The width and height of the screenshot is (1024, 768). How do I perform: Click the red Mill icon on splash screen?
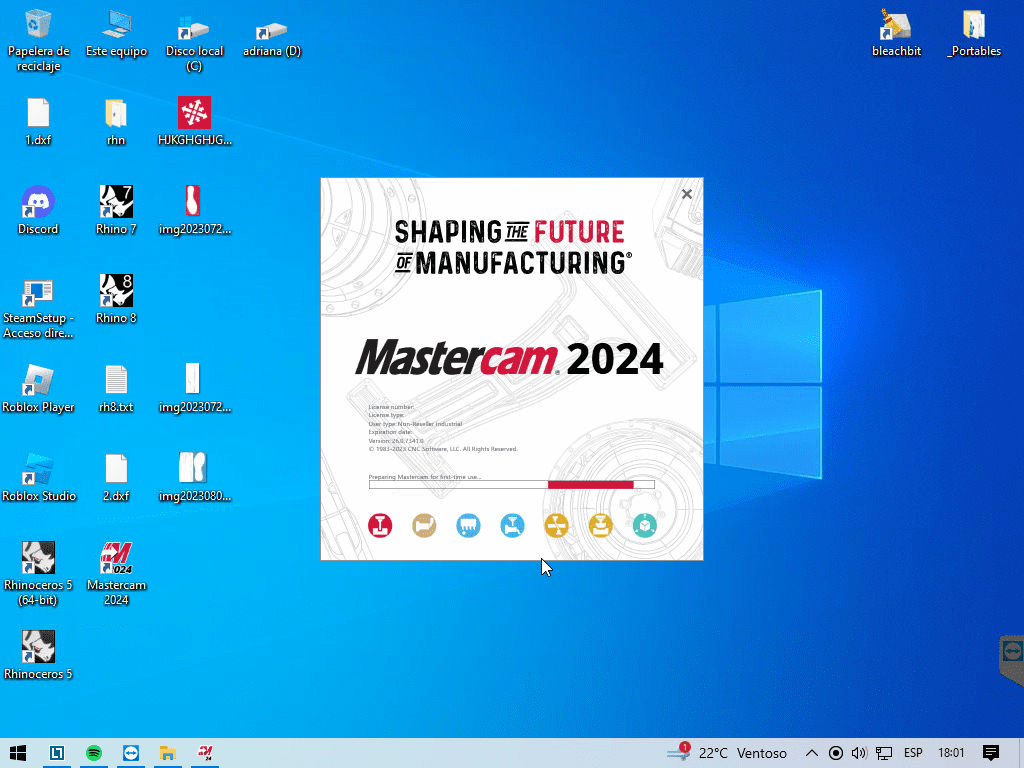[x=380, y=525]
